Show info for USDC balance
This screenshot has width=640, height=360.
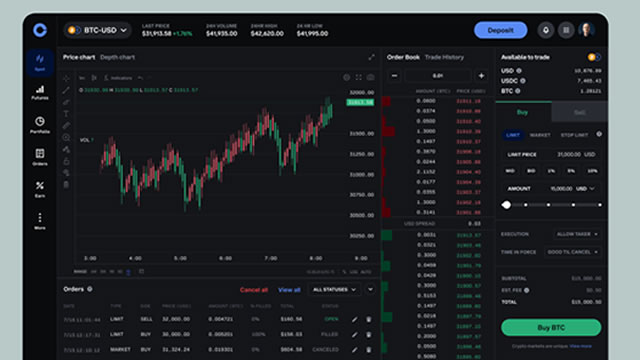click(523, 81)
